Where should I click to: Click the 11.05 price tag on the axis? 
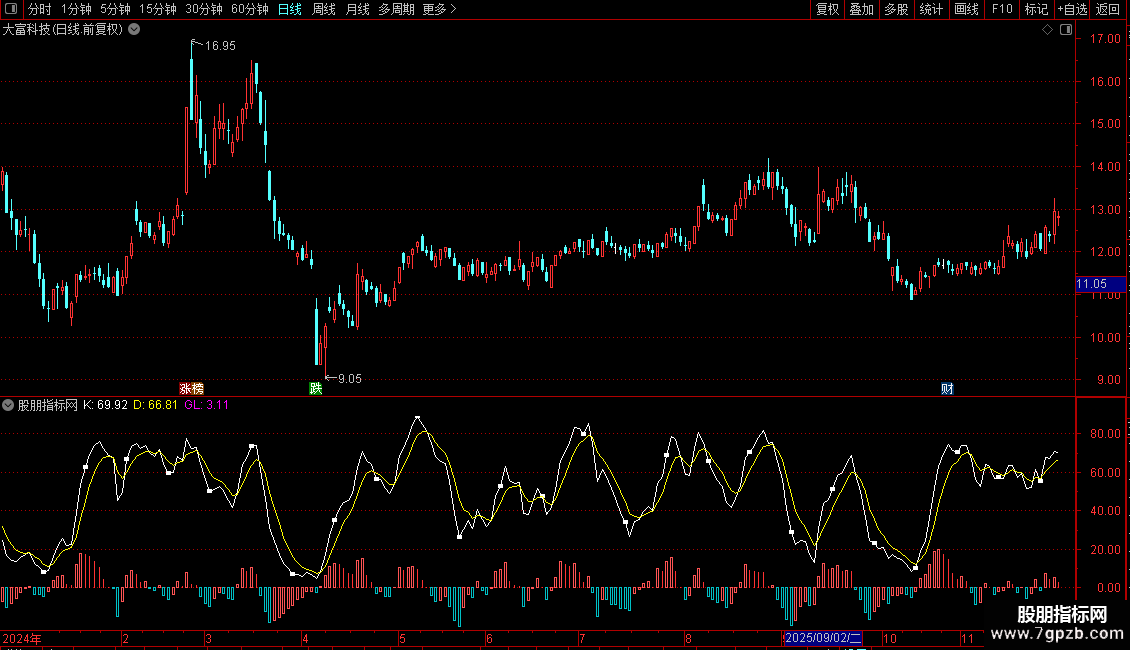pyautogui.click(x=1100, y=284)
